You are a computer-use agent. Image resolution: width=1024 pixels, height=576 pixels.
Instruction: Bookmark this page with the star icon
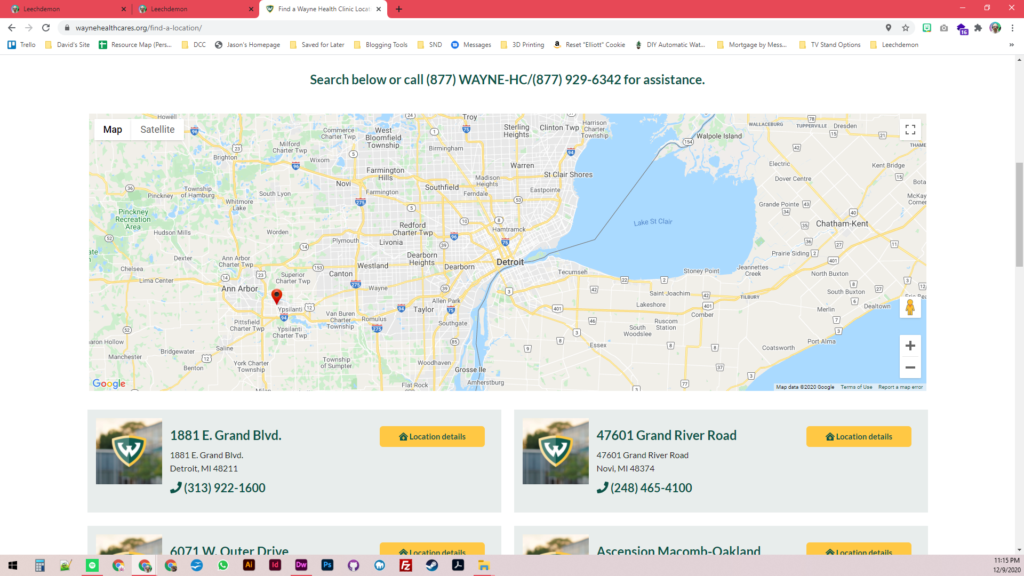(x=906, y=28)
